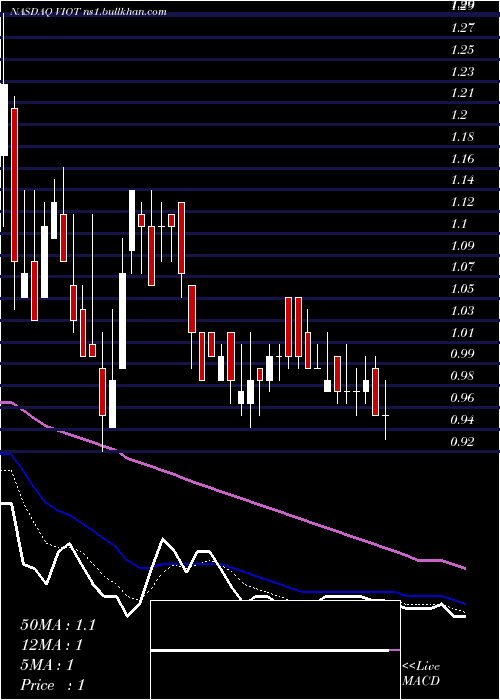Click the 5MA : 1 readout
500x700 pixels.
click(x=47, y=665)
